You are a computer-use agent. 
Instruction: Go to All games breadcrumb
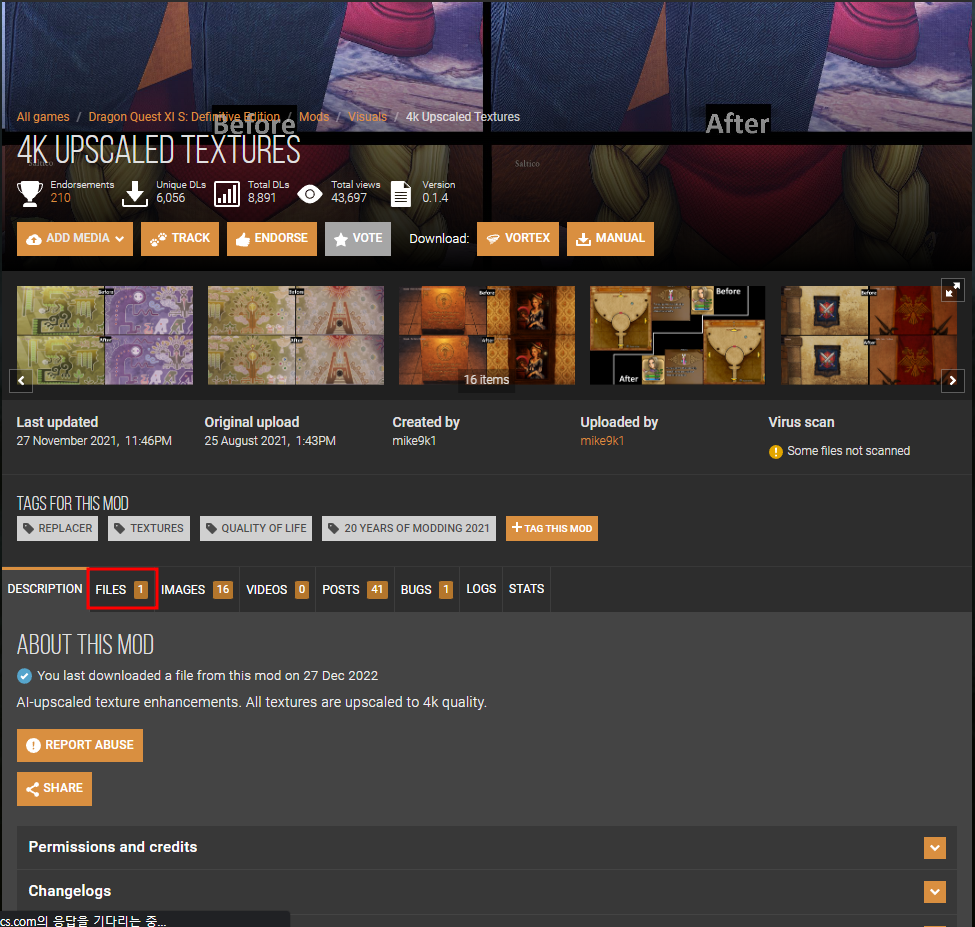[x=43, y=117]
